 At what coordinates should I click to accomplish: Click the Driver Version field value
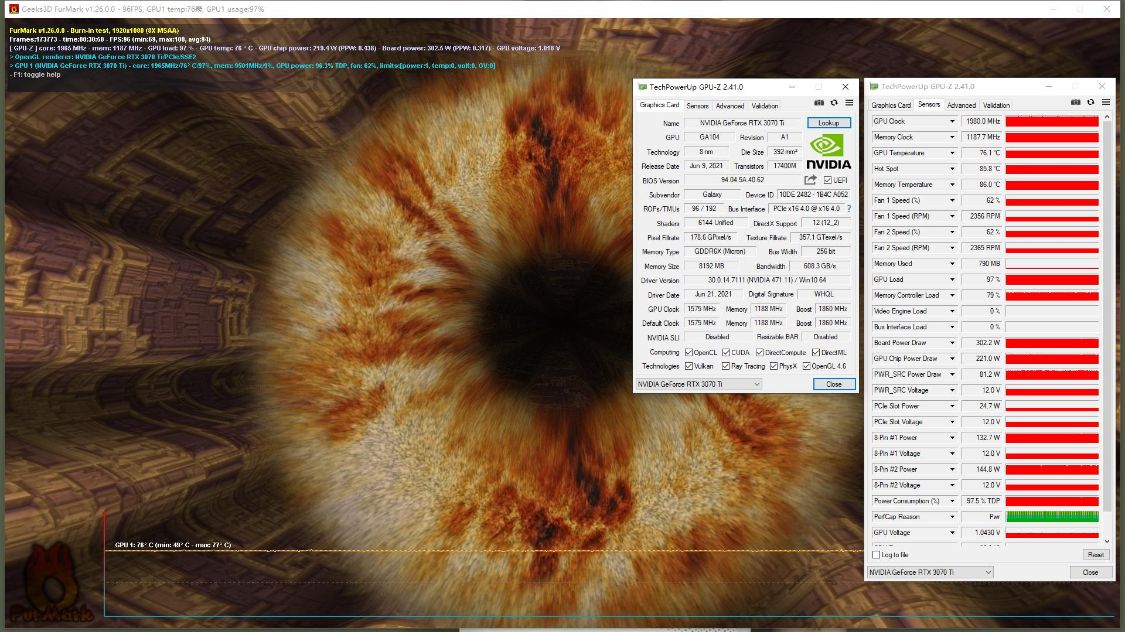767,280
